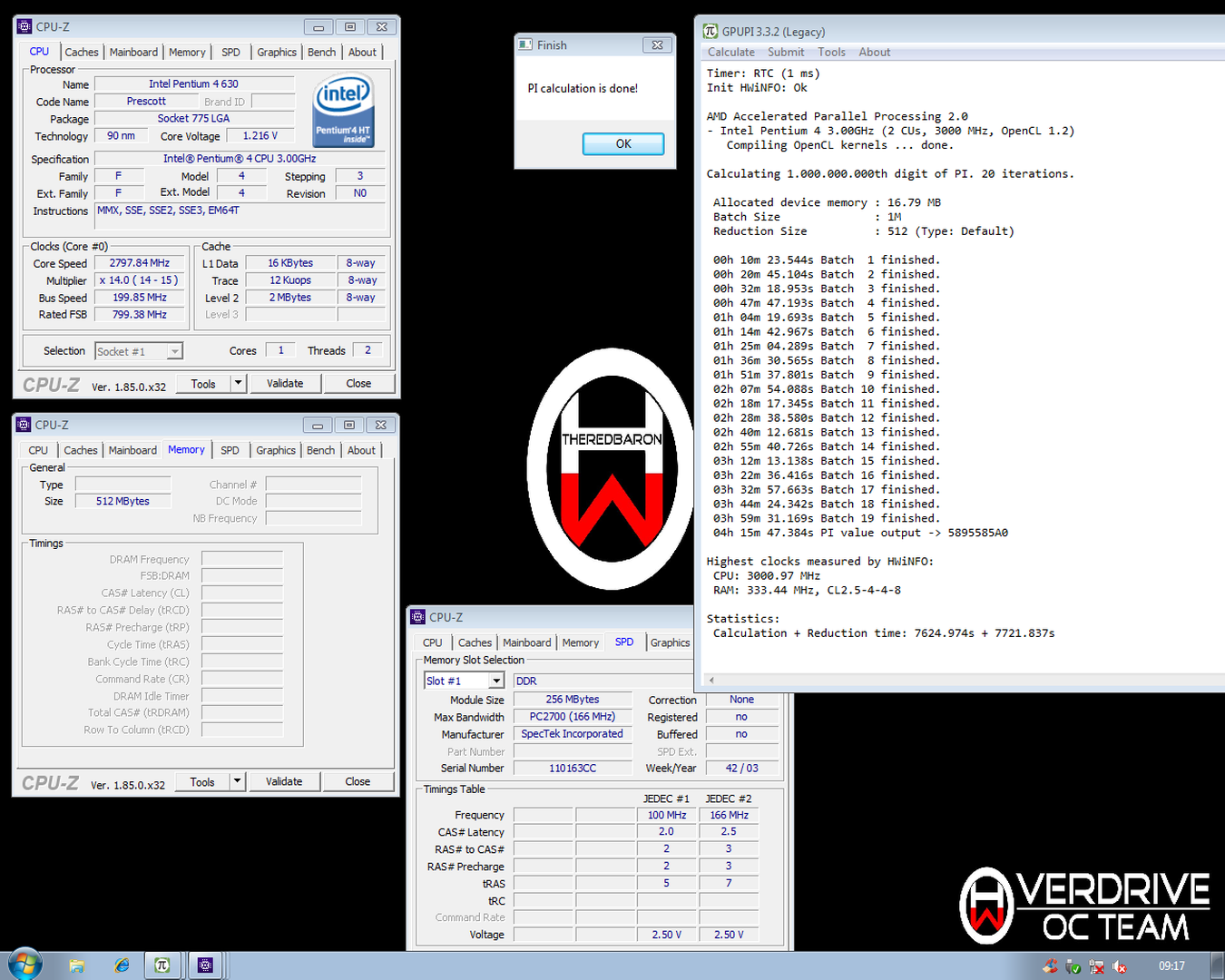Click the Level 2 cache value 2 MBytes
The image size is (1225, 980).
click(290, 298)
